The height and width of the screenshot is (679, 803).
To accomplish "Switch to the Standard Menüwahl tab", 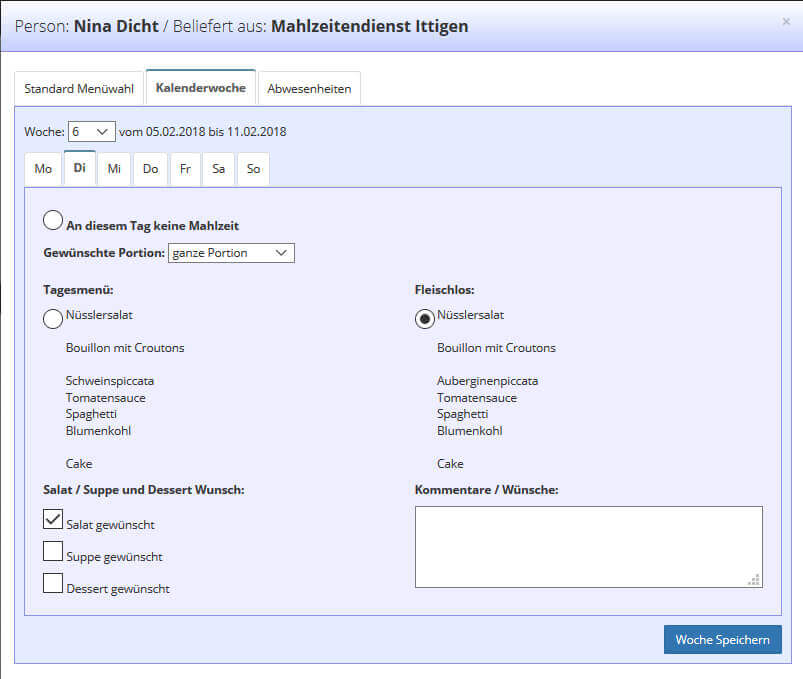I will (x=79, y=88).
